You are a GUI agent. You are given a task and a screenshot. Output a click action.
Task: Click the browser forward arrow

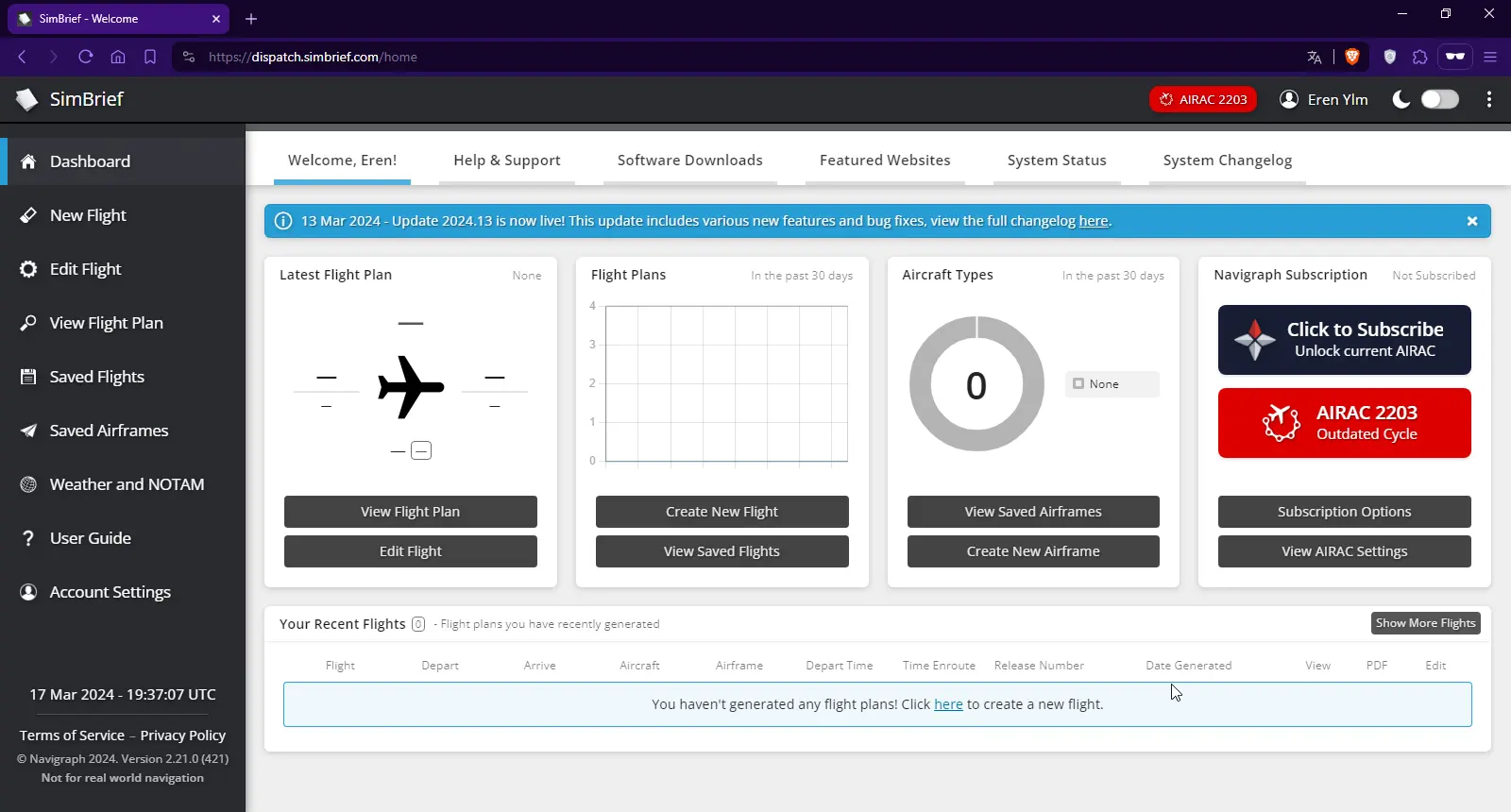[x=54, y=57]
